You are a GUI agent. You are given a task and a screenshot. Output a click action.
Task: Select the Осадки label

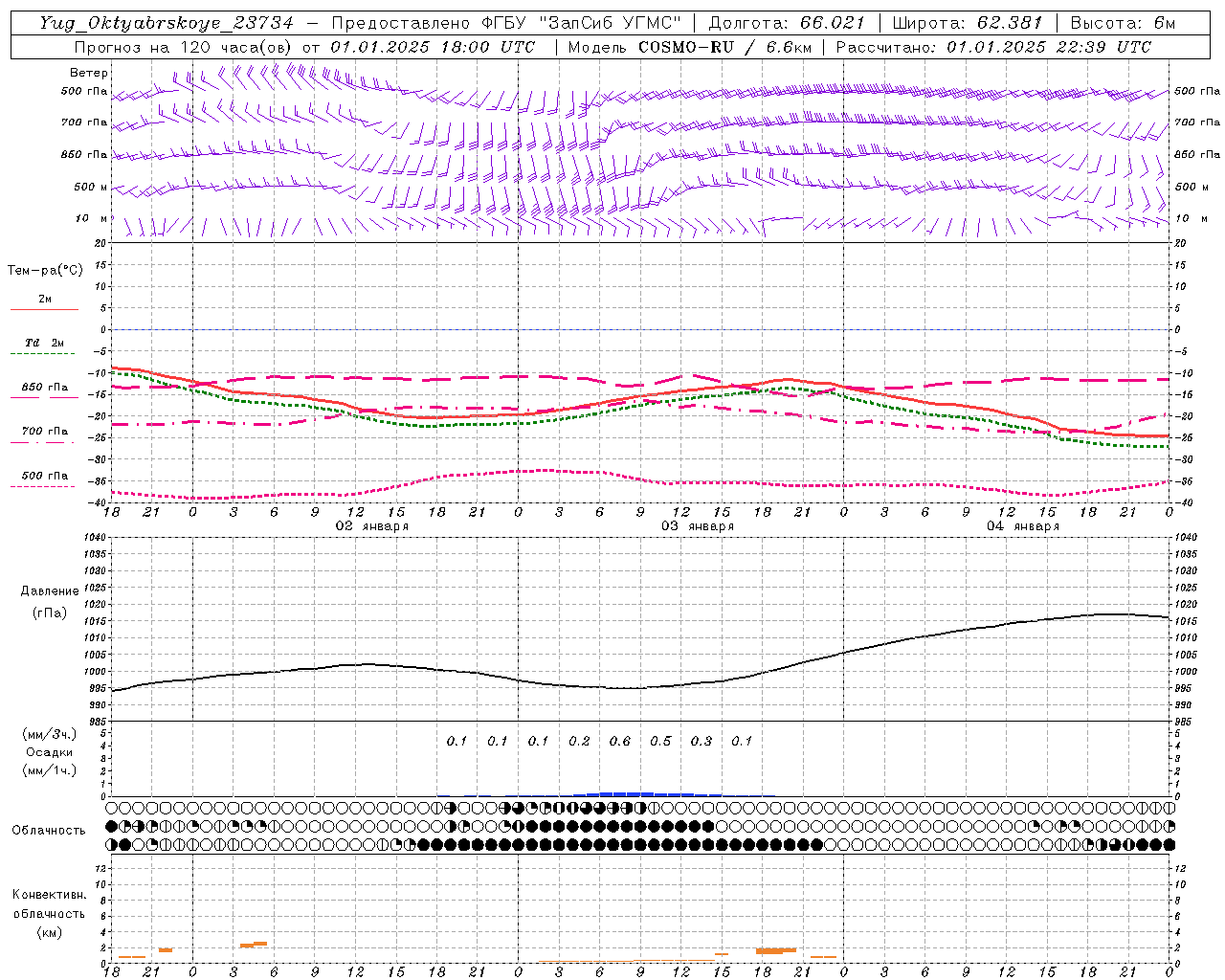coord(49,752)
